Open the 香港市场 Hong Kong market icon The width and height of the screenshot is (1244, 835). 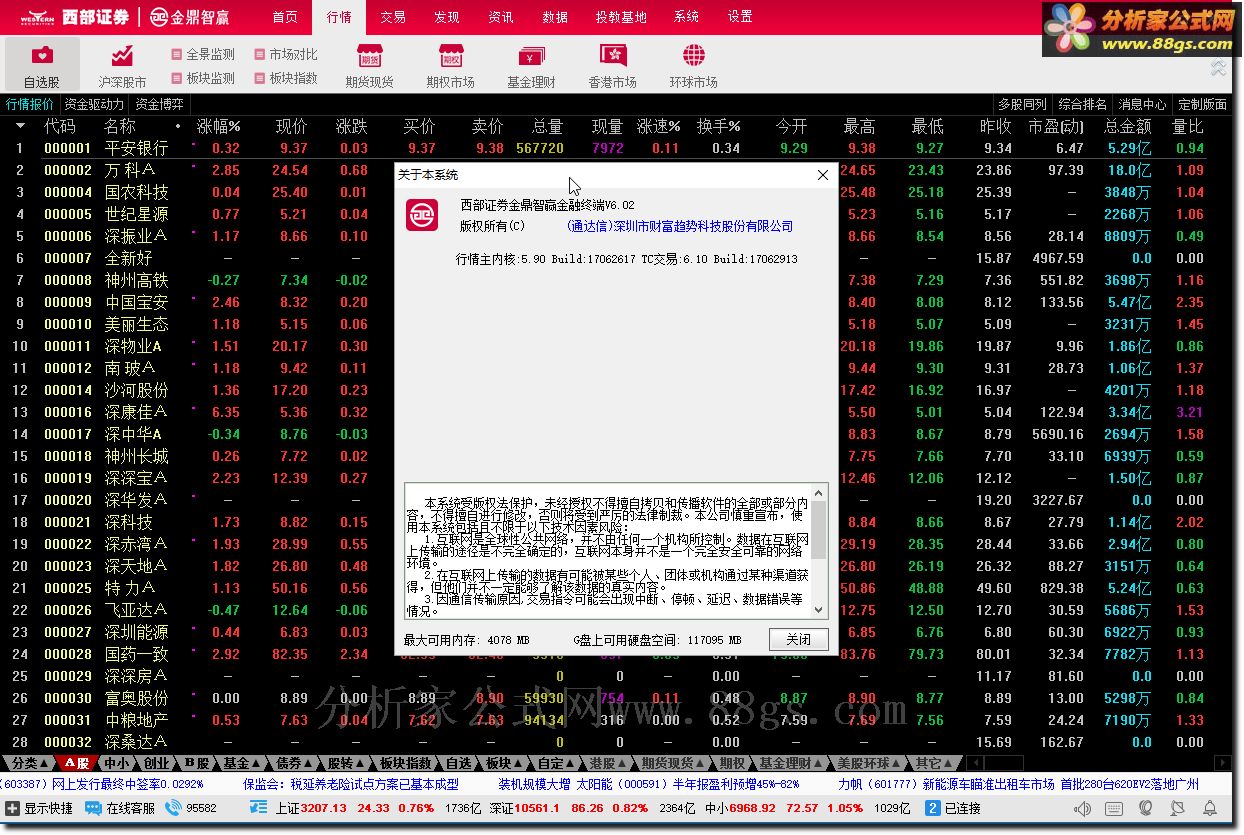pos(613,56)
